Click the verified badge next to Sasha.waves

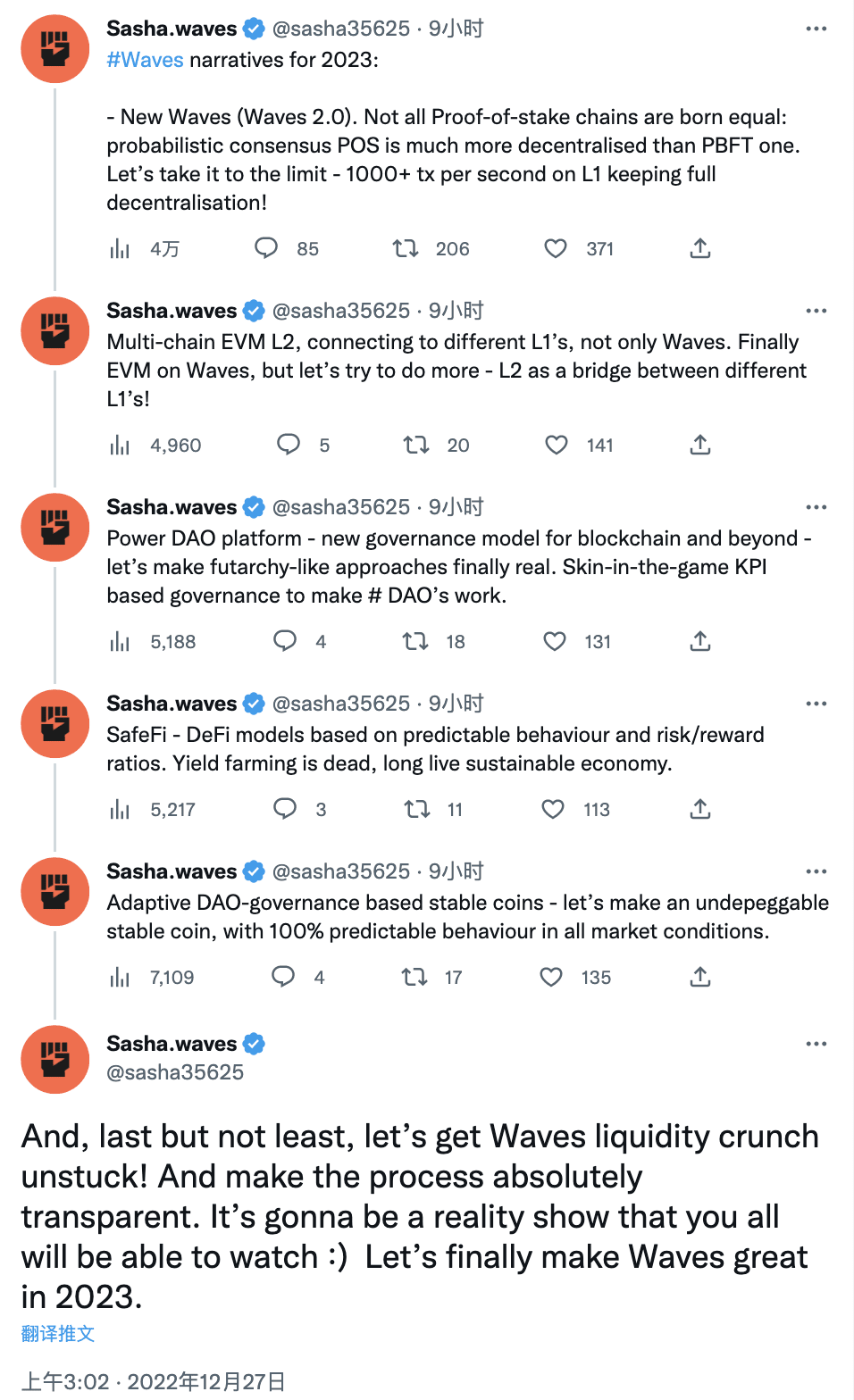click(254, 29)
